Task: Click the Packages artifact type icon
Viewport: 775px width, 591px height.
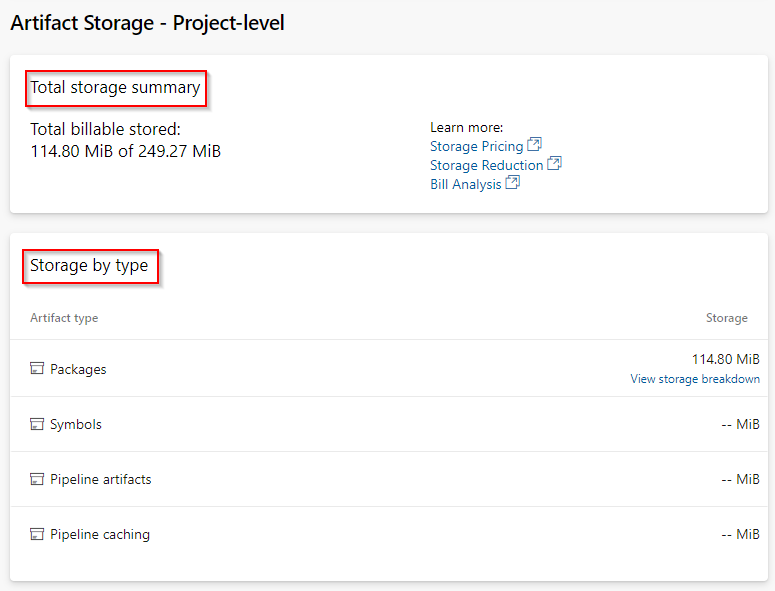Action: tap(37, 369)
